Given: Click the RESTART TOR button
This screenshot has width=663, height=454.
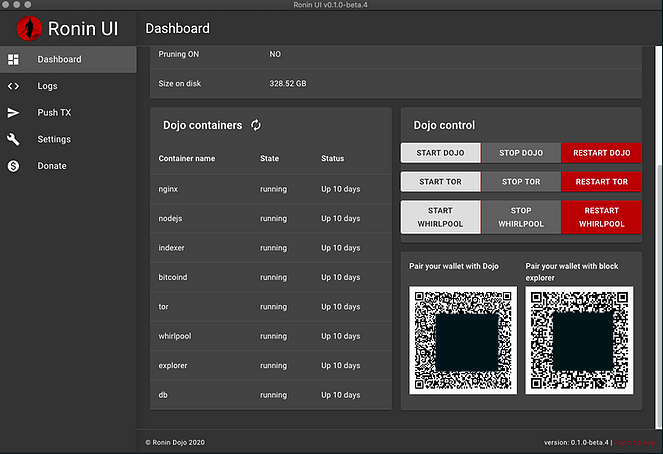Looking at the screenshot, I should [601, 181].
